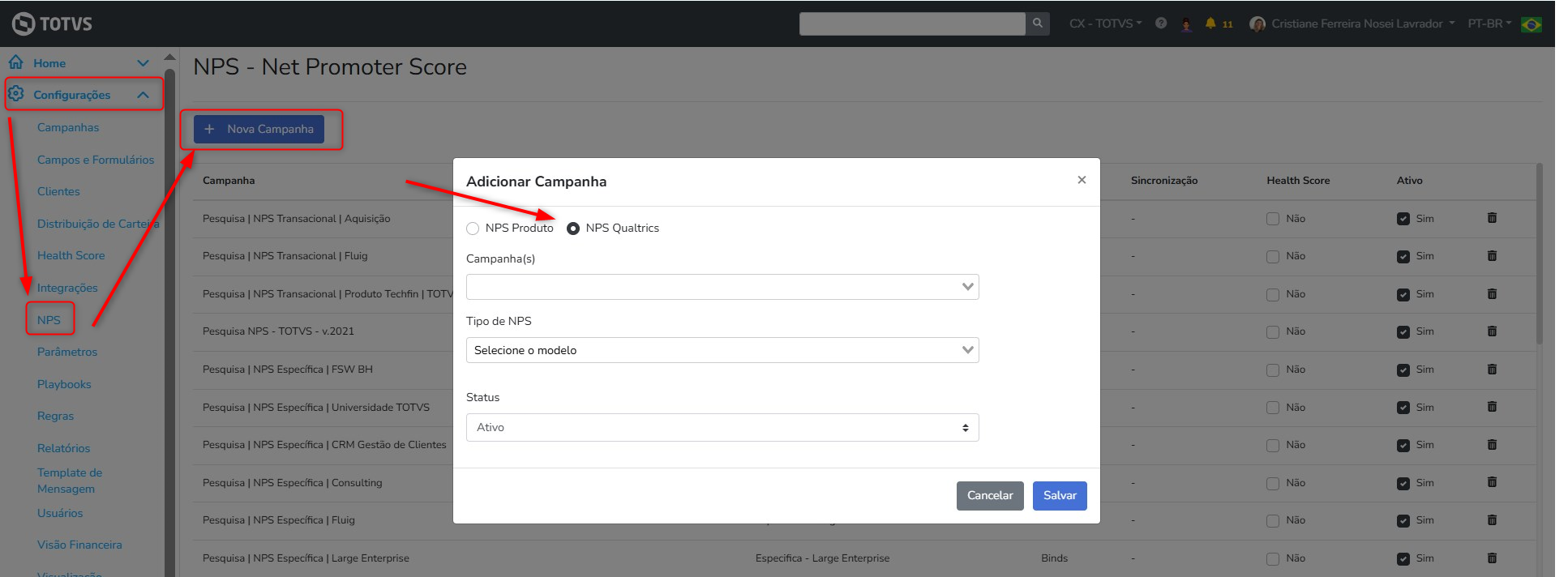Open the Campanha(s) dropdown

(x=722, y=287)
